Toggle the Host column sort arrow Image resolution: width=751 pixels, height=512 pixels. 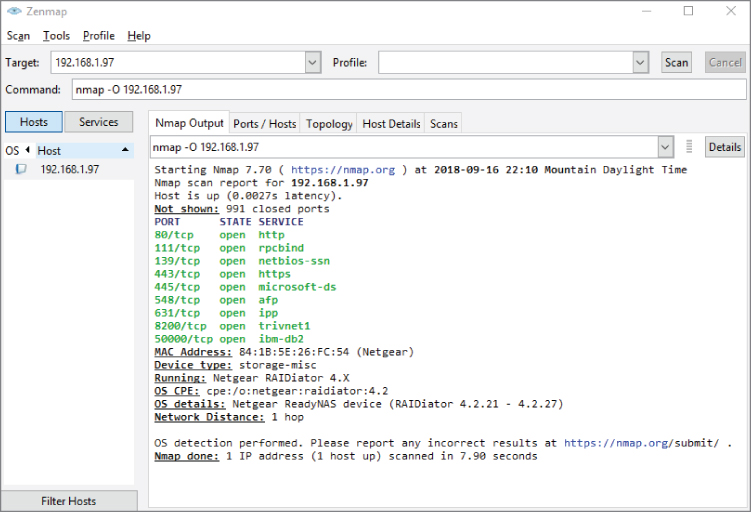[x=125, y=150]
